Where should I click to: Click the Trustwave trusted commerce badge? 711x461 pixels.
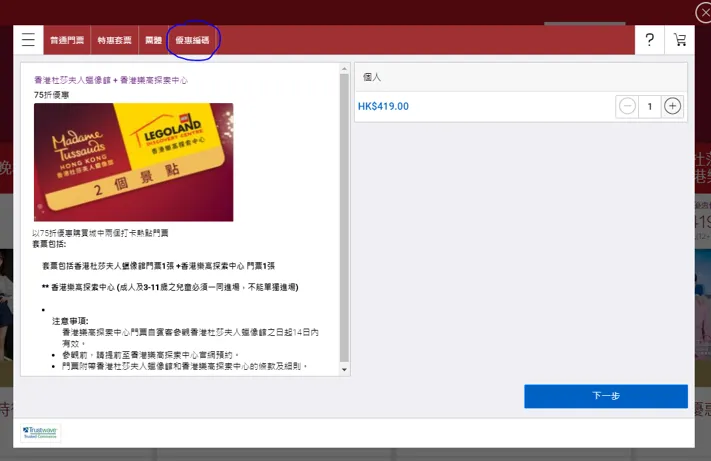click(40, 432)
